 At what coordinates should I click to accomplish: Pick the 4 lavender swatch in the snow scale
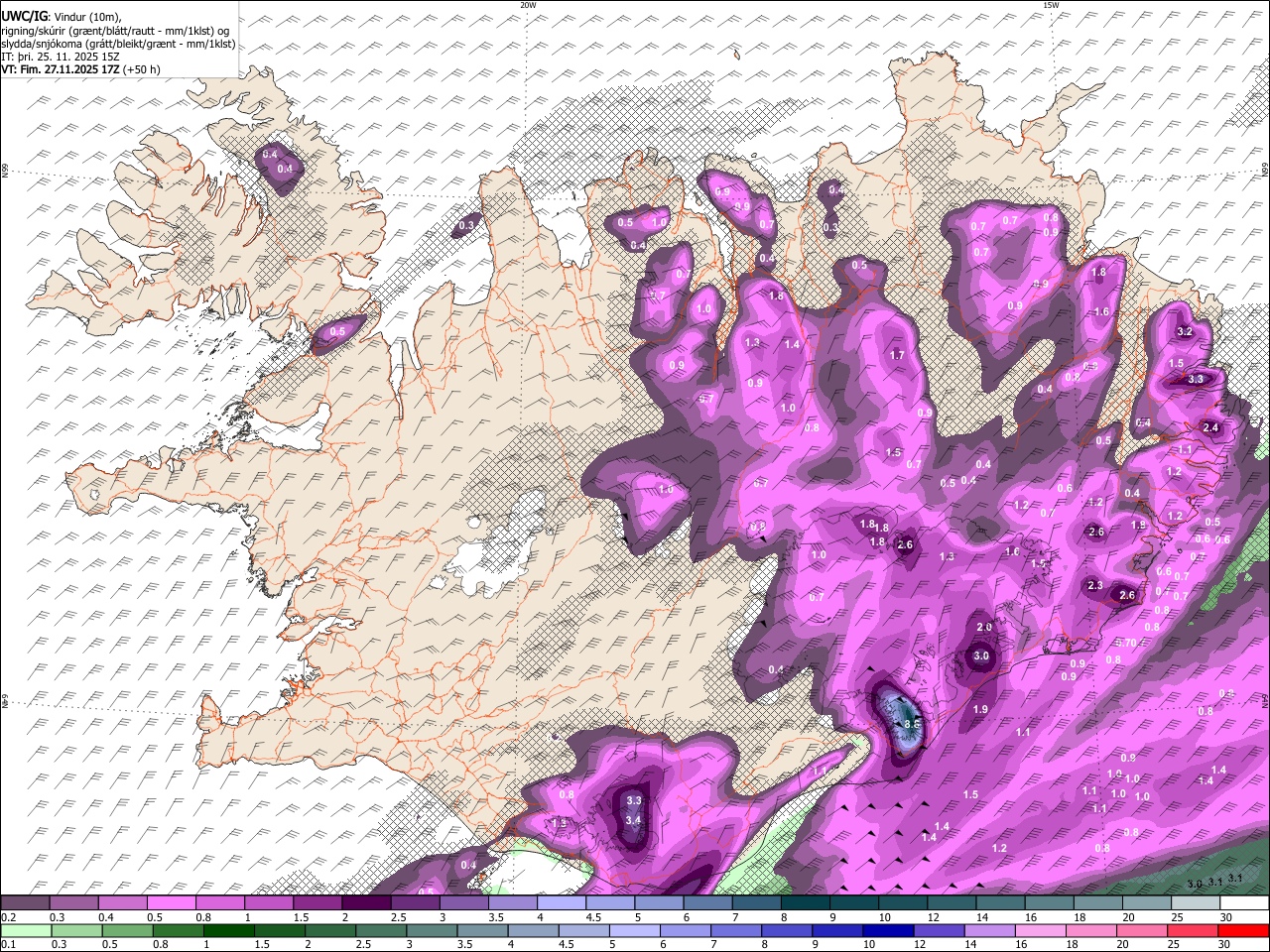click(x=561, y=903)
